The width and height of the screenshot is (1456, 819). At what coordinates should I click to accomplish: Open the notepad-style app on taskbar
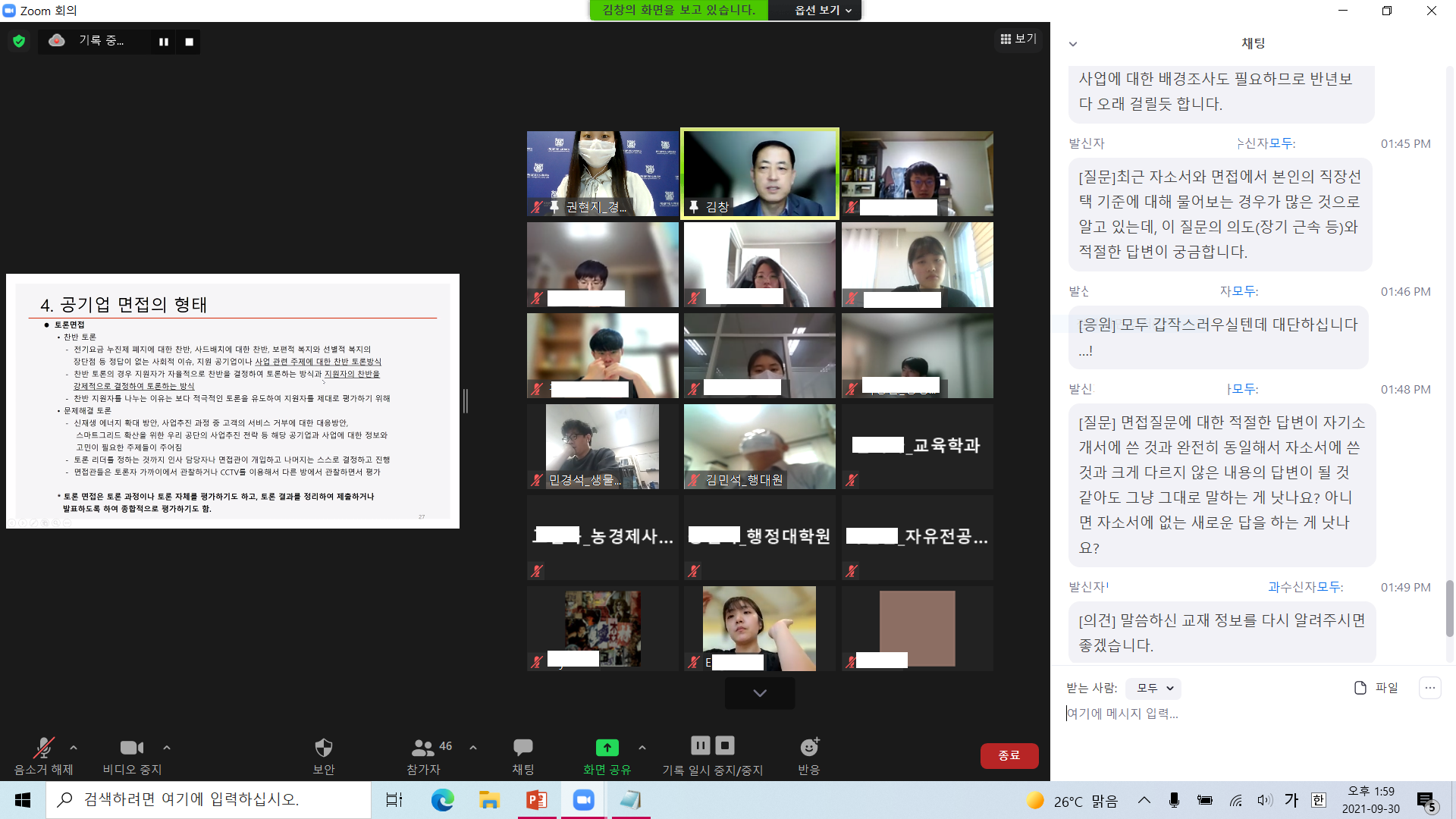(630, 800)
